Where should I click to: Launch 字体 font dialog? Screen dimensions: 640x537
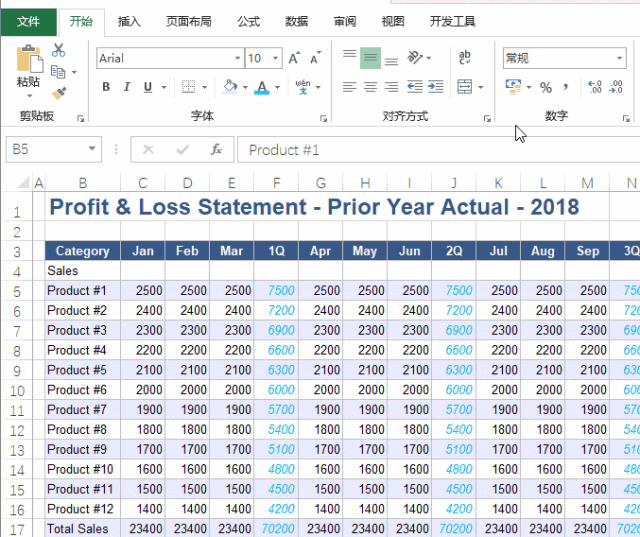pyautogui.click(x=323, y=118)
